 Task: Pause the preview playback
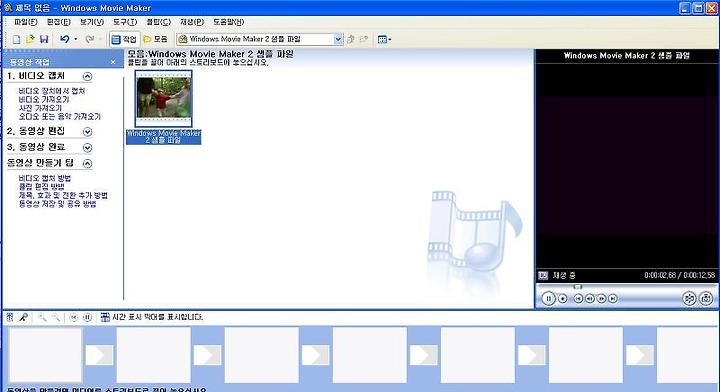pos(548,298)
